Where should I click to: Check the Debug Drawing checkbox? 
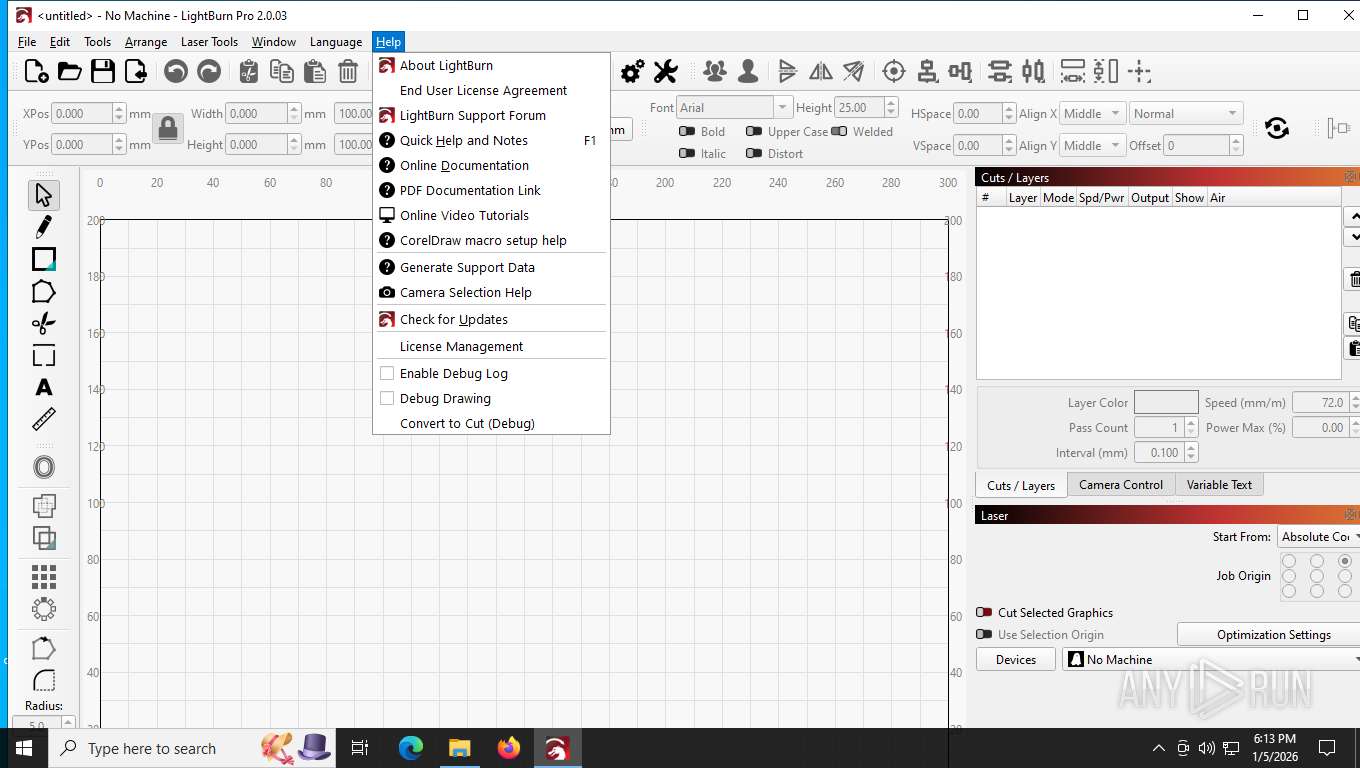(x=387, y=398)
